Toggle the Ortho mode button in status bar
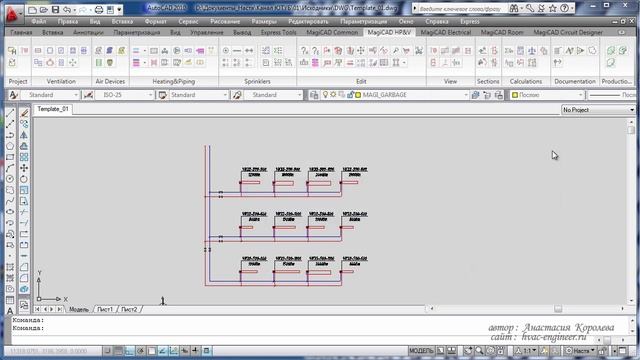640x360 pixels. click(x=129, y=351)
